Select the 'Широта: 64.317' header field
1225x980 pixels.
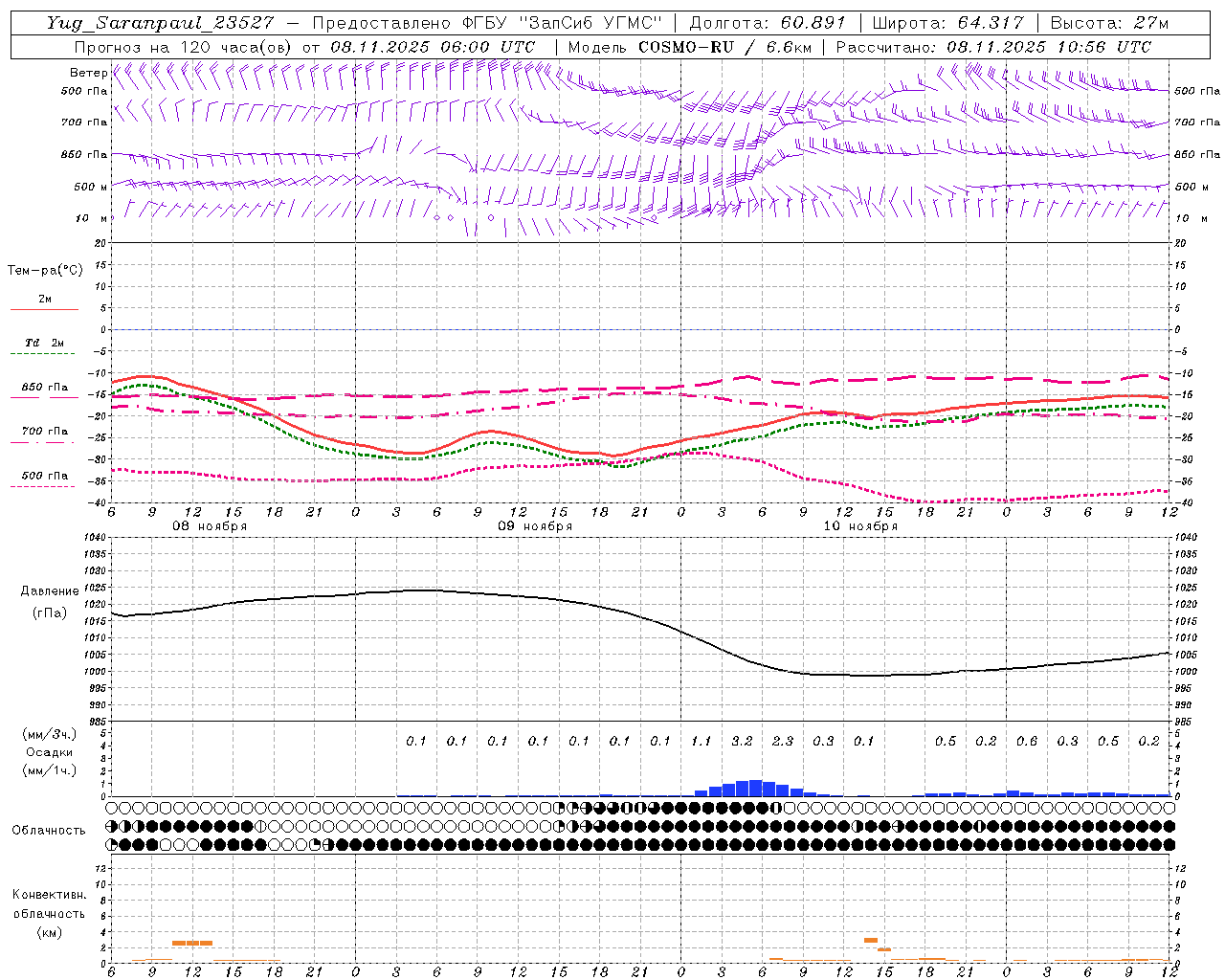point(948,23)
